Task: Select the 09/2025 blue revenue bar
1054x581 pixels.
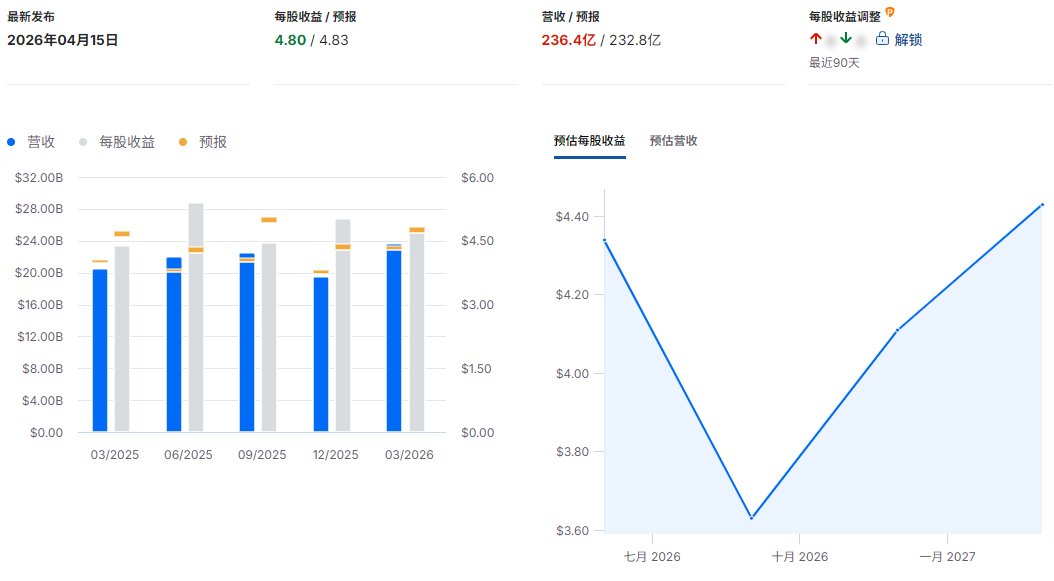Action: 247,342
